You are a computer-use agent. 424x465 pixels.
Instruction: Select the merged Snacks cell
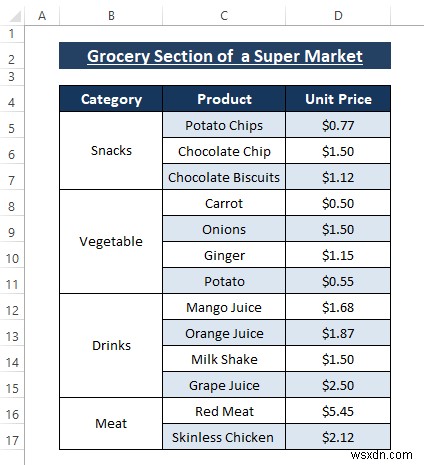[x=111, y=151]
